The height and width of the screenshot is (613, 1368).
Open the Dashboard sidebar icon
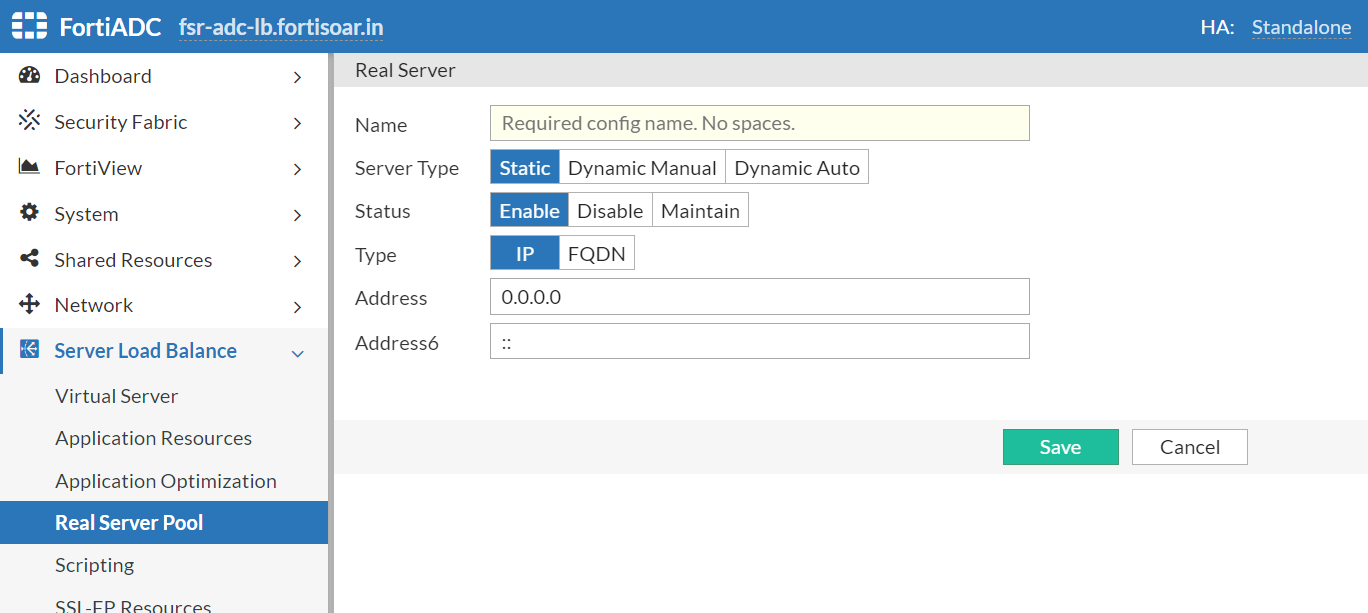tap(26, 75)
